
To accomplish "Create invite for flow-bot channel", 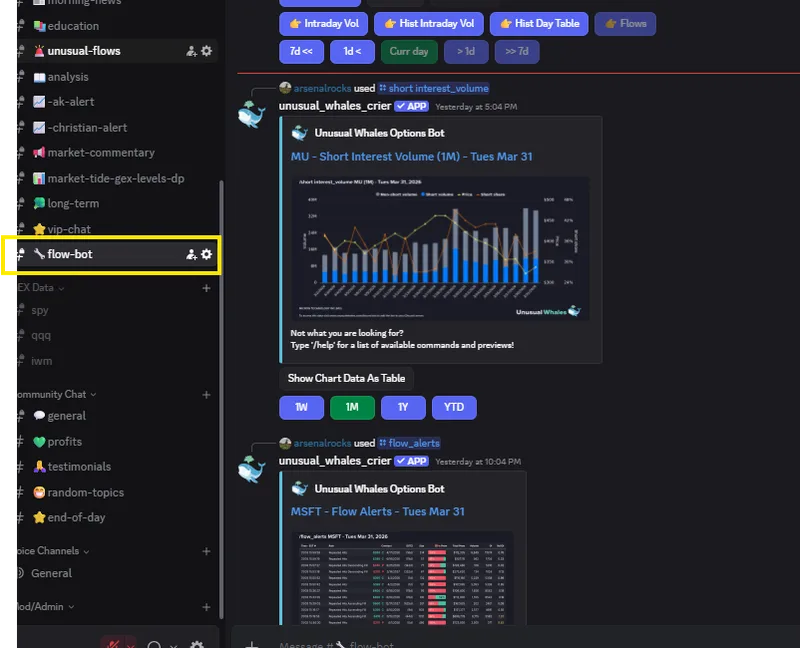I will coord(191,254).
